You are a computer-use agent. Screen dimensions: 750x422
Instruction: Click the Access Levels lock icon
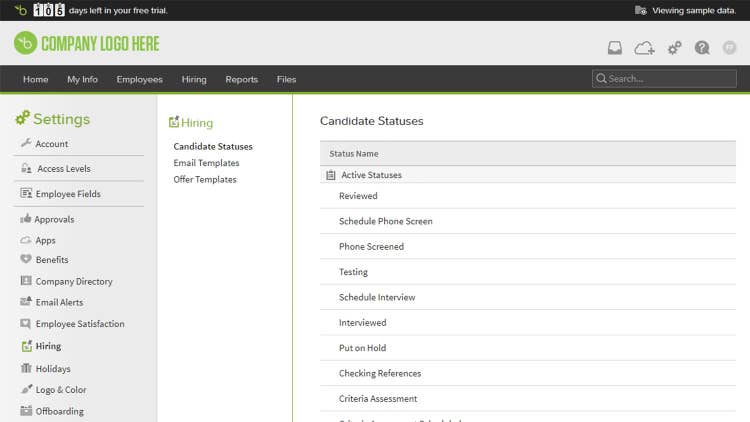pyautogui.click(x=26, y=168)
